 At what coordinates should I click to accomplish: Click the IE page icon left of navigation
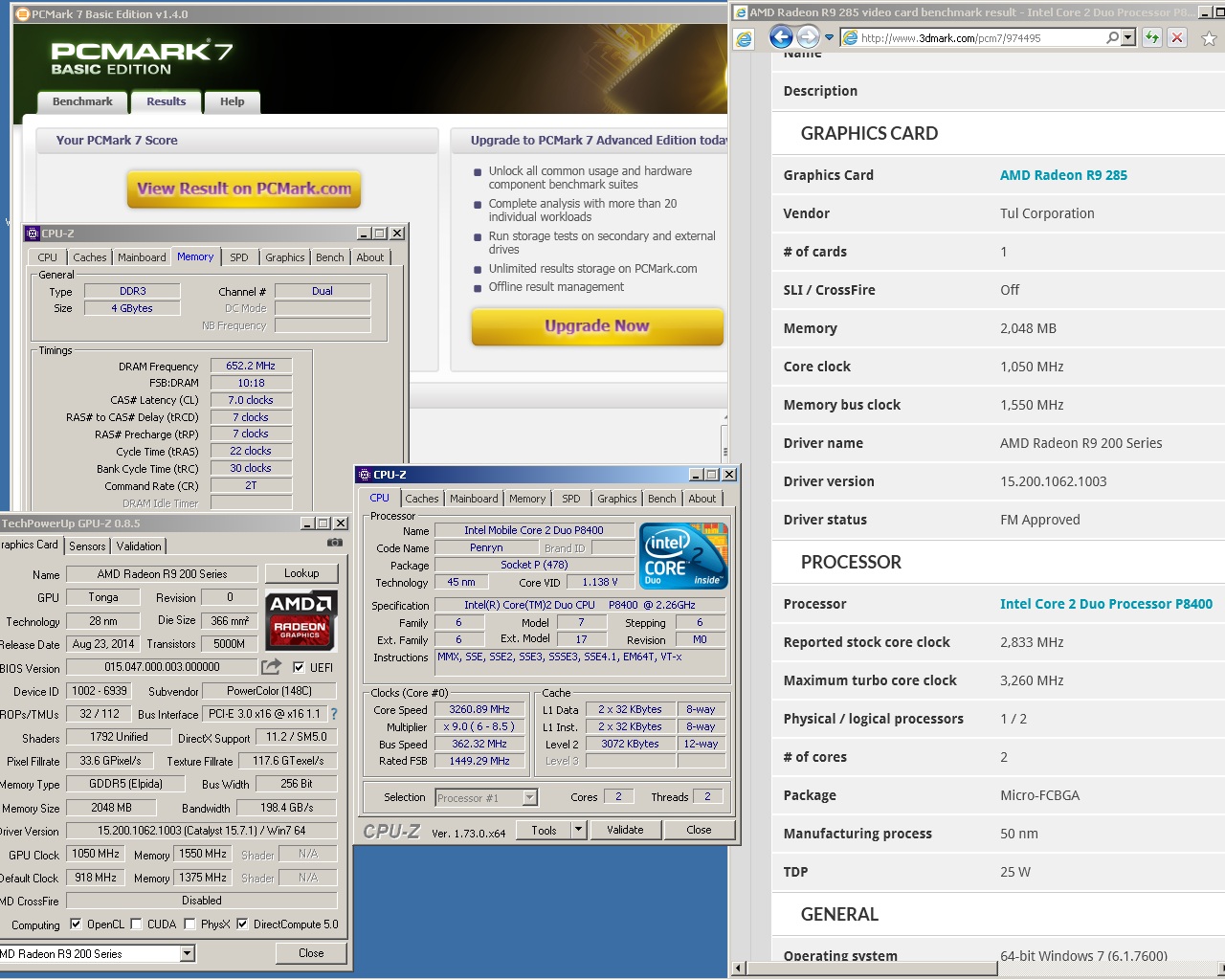tap(744, 38)
